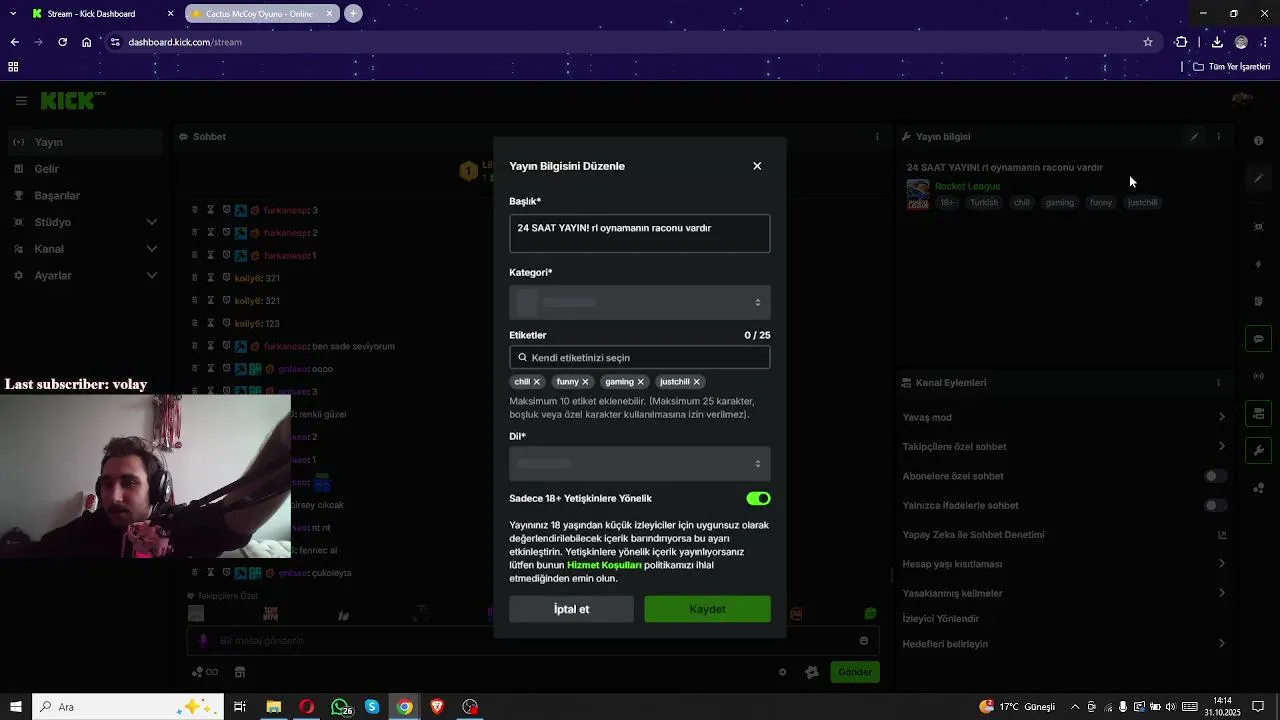Image resolution: width=1280 pixels, height=720 pixels.
Task: Click the İptal et button
Action: [x=571, y=609]
